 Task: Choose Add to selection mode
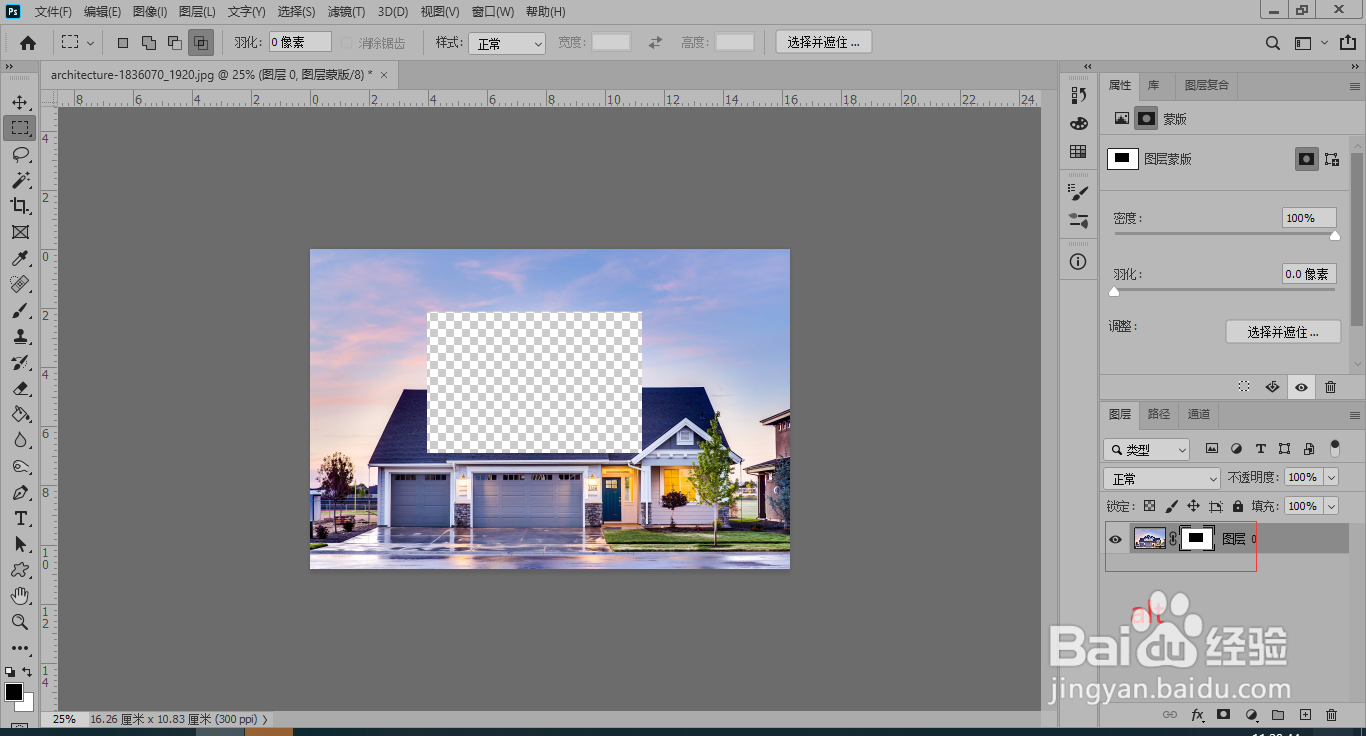[149, 43]
